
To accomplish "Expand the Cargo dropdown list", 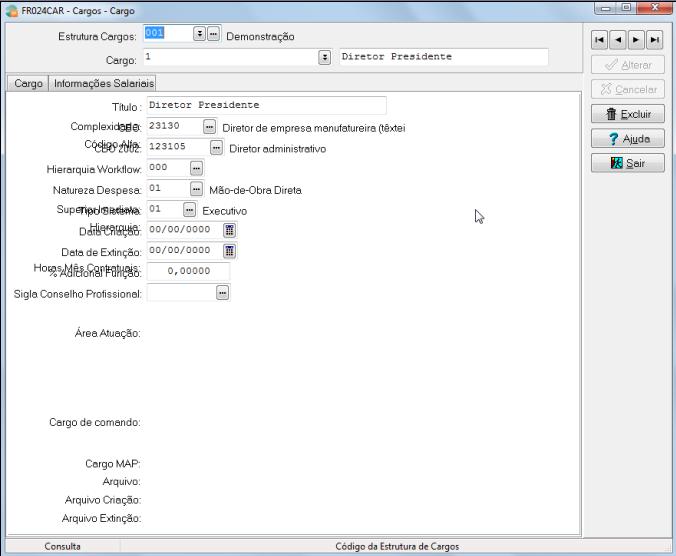I will coord(324,57).
